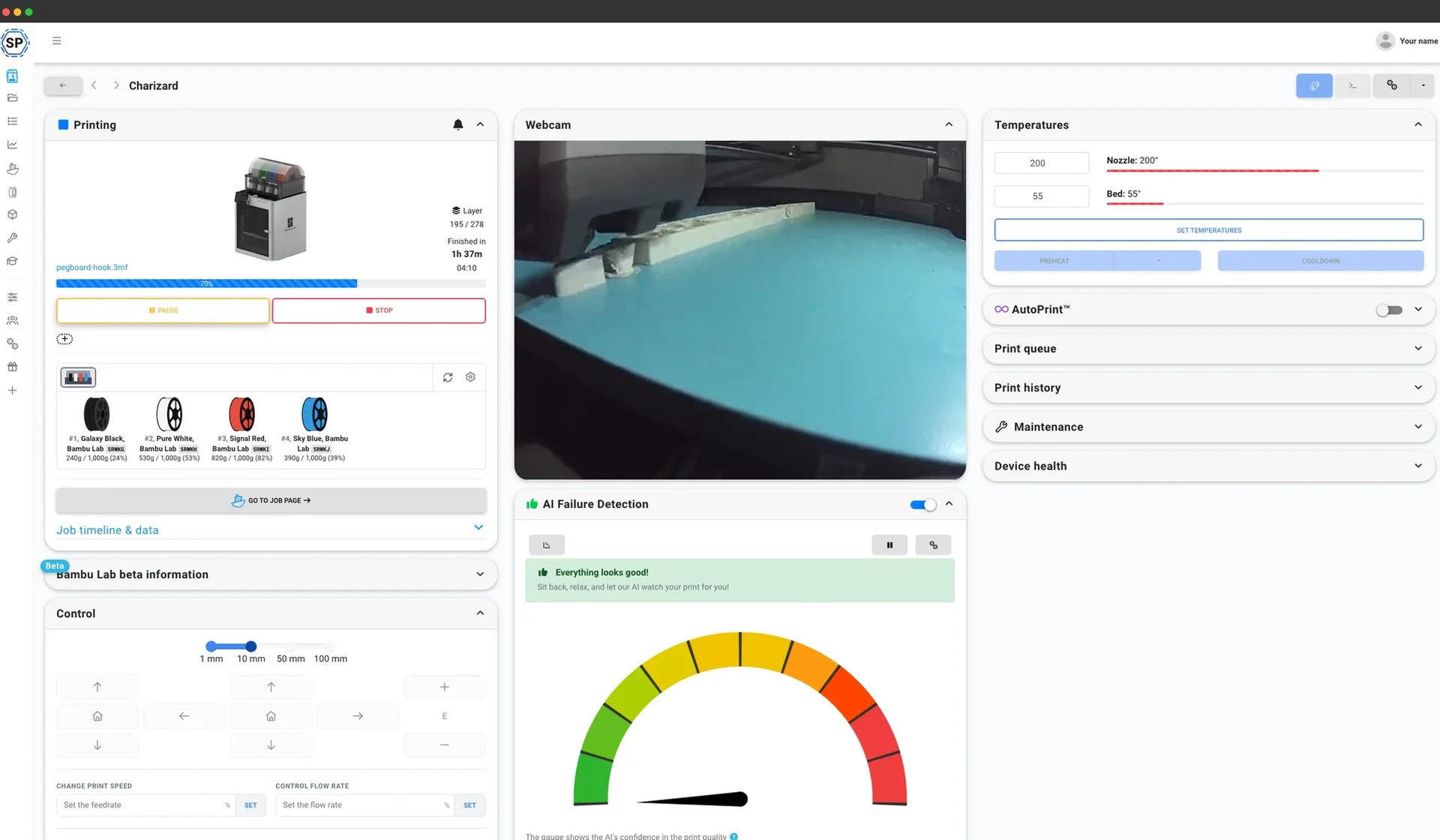Open the users icon in sidebar
Viewport: 1440px width, 840px height.
(12, 320)
